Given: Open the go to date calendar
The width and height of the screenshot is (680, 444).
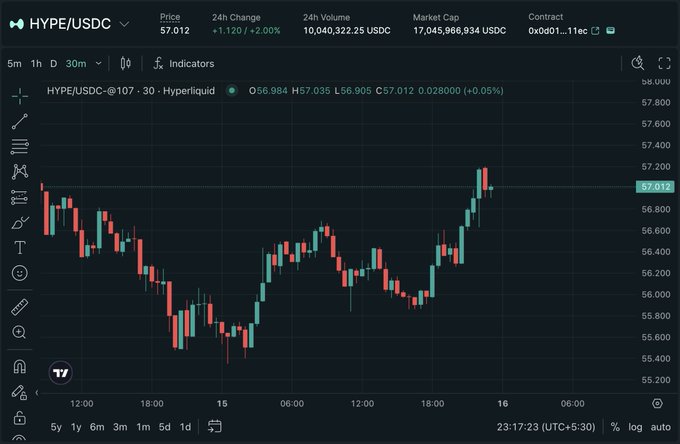Looking at the screenshot, I should (214, 426).
